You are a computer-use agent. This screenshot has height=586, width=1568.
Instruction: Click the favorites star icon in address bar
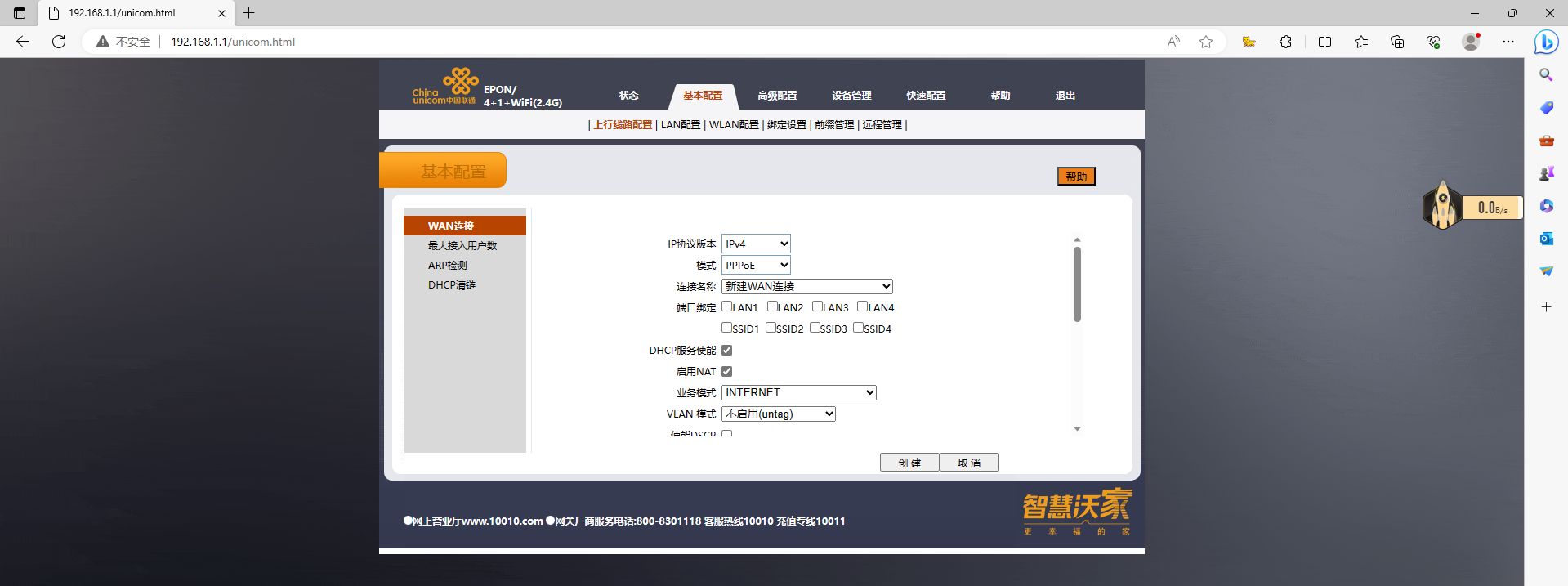click(1206, 42)
